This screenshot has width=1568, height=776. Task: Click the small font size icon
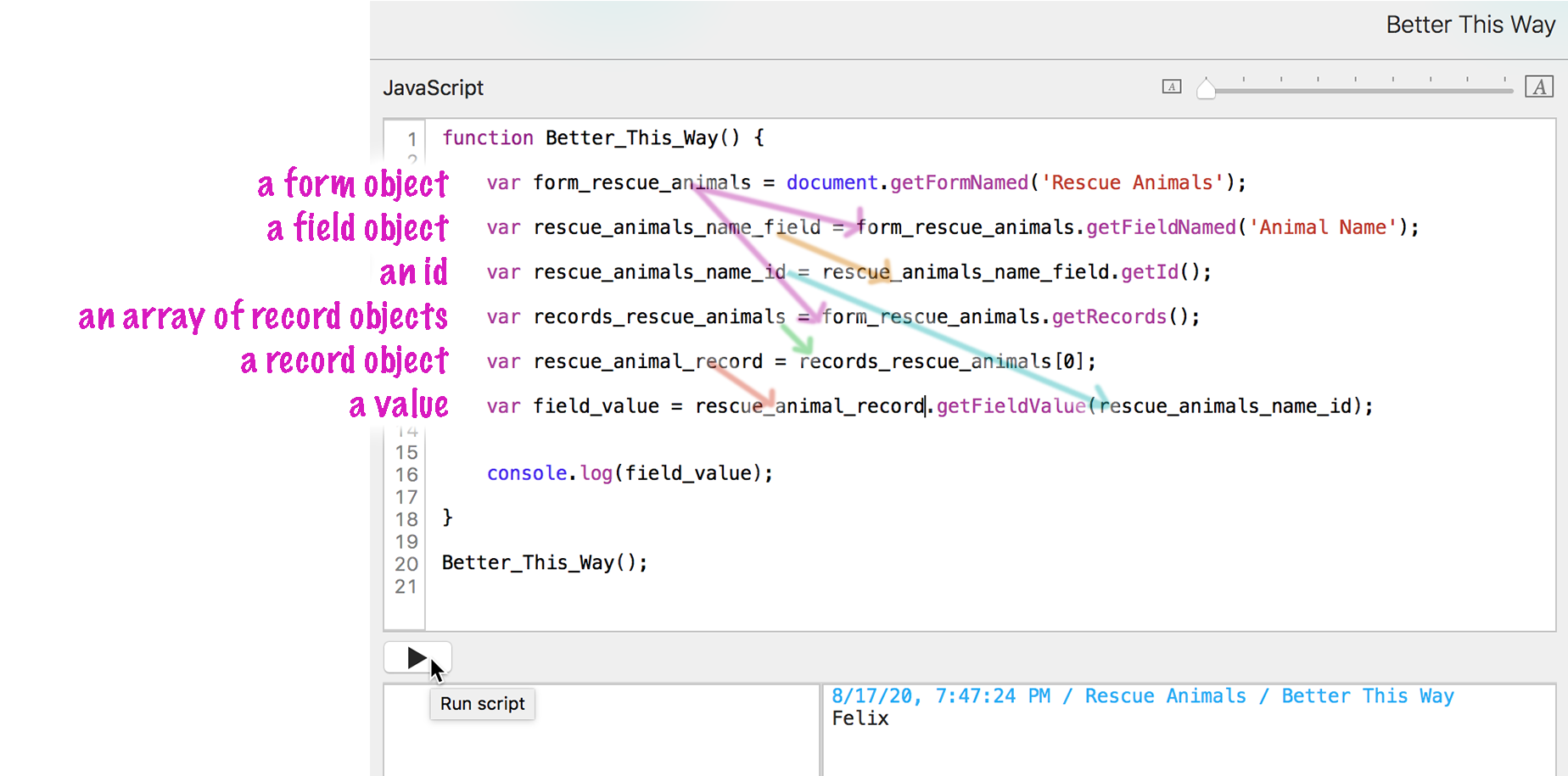pos(1171,87)
